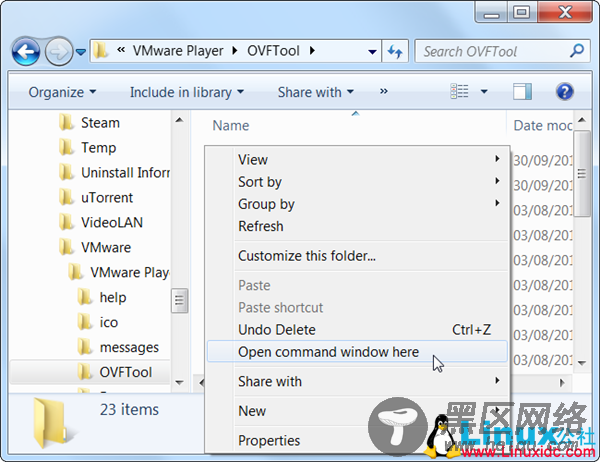Click OVFTool in address breadcrumb
This screenshot has height=462, width=600.
273,51
